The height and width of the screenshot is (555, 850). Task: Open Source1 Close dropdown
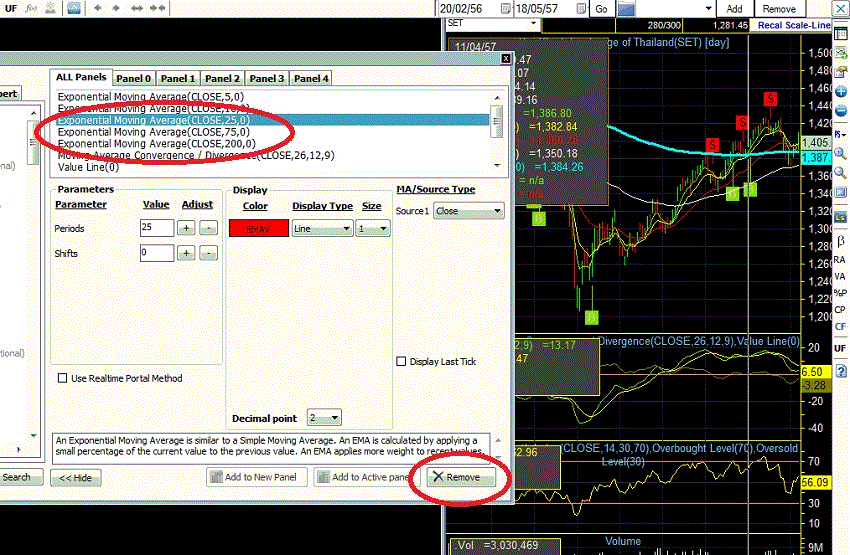tap(469, 211)
